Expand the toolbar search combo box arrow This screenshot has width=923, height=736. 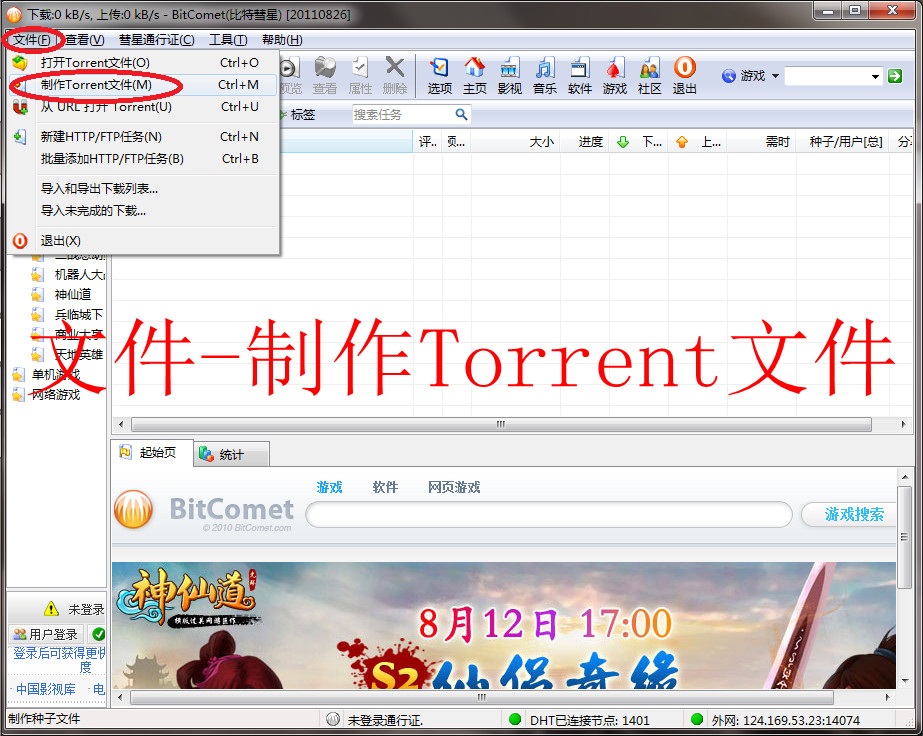(875, 77)
